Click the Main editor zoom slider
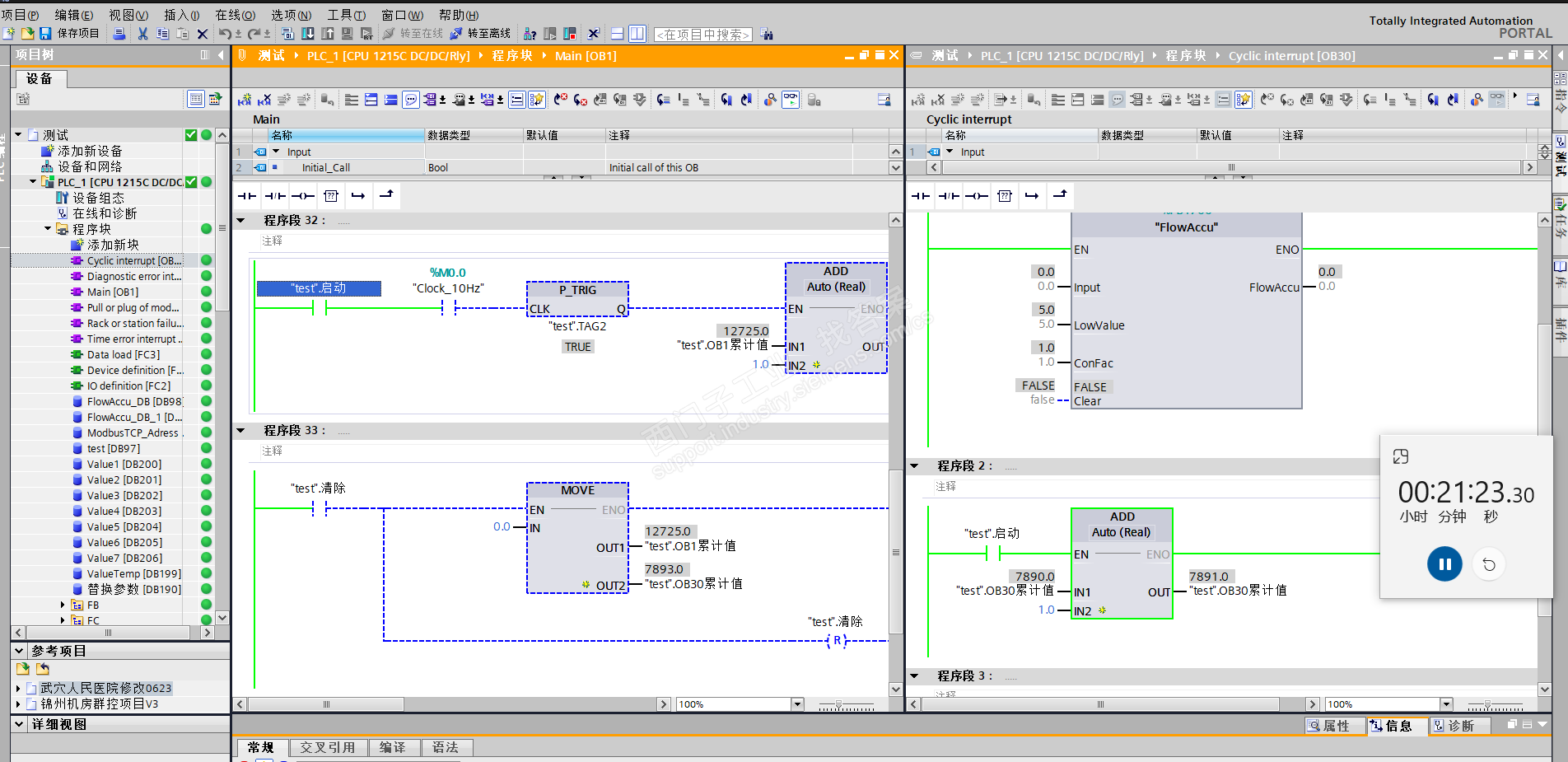This screenshot has height=762, width=1568. (x=839, y=705)
